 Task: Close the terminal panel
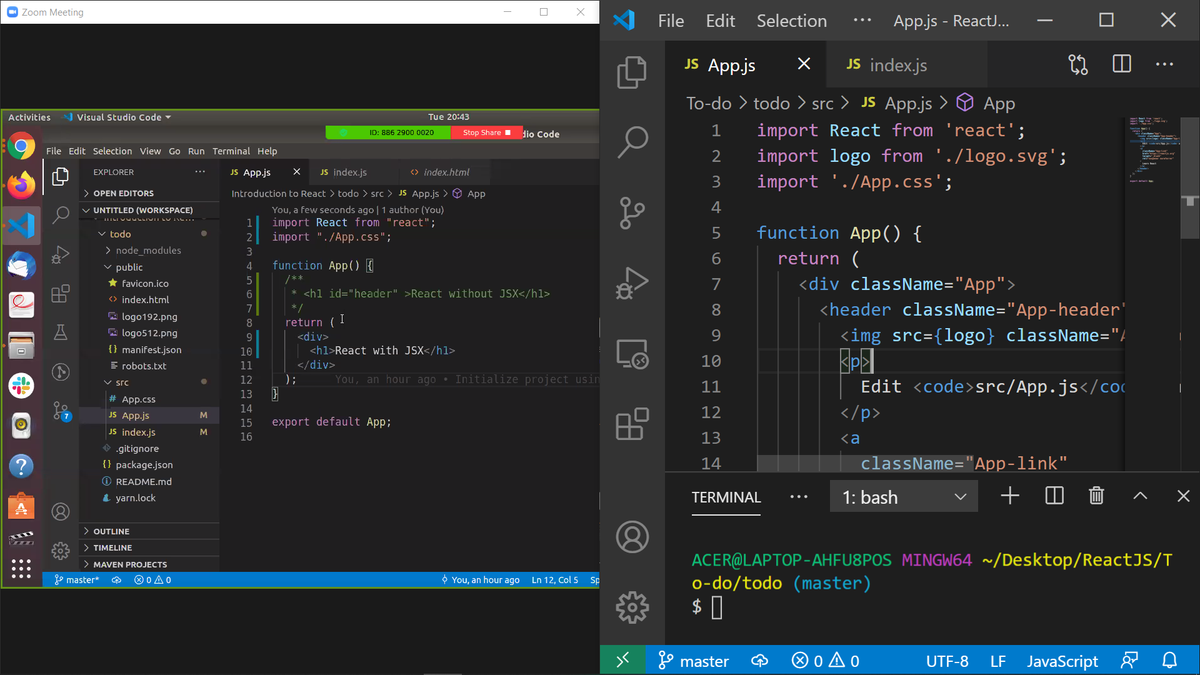1183,496
